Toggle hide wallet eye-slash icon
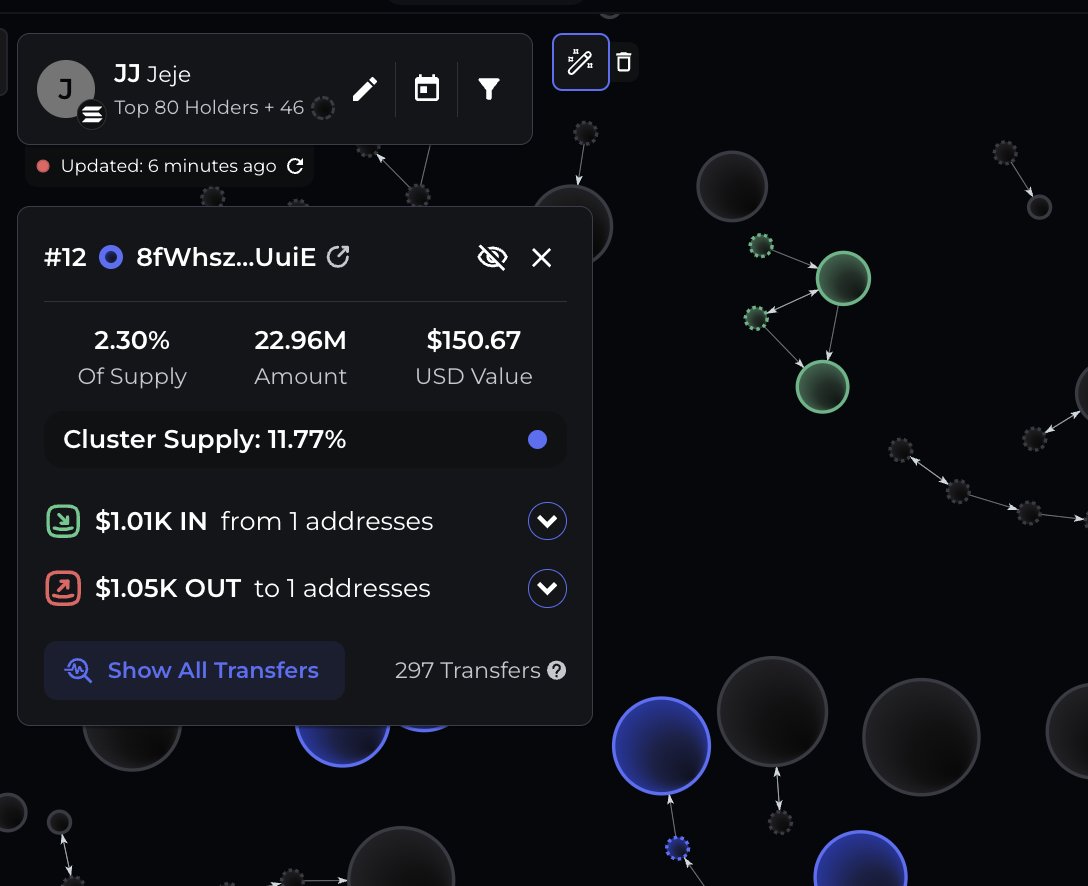This screenshot has width=1088, height=886. pyautogui.click(x=493, y=257)
